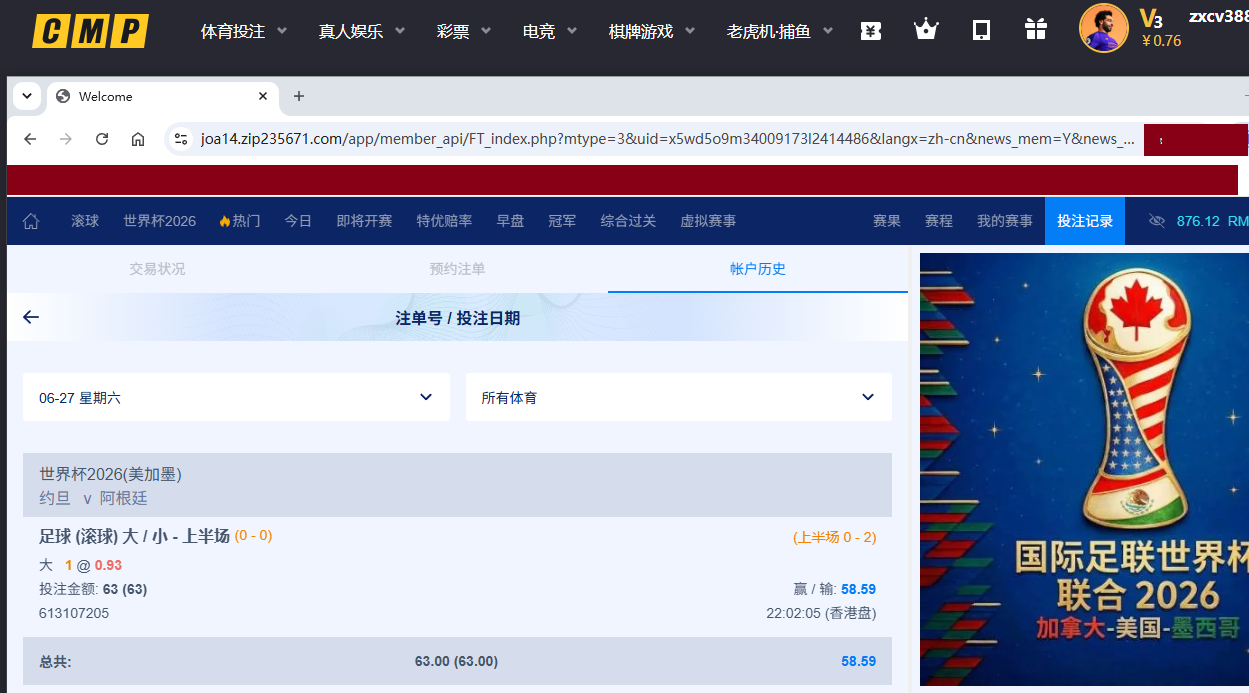The height and width of the screenshot is (693, 1249).
Task: Open 赛果 results link
Action: (887, 221)
